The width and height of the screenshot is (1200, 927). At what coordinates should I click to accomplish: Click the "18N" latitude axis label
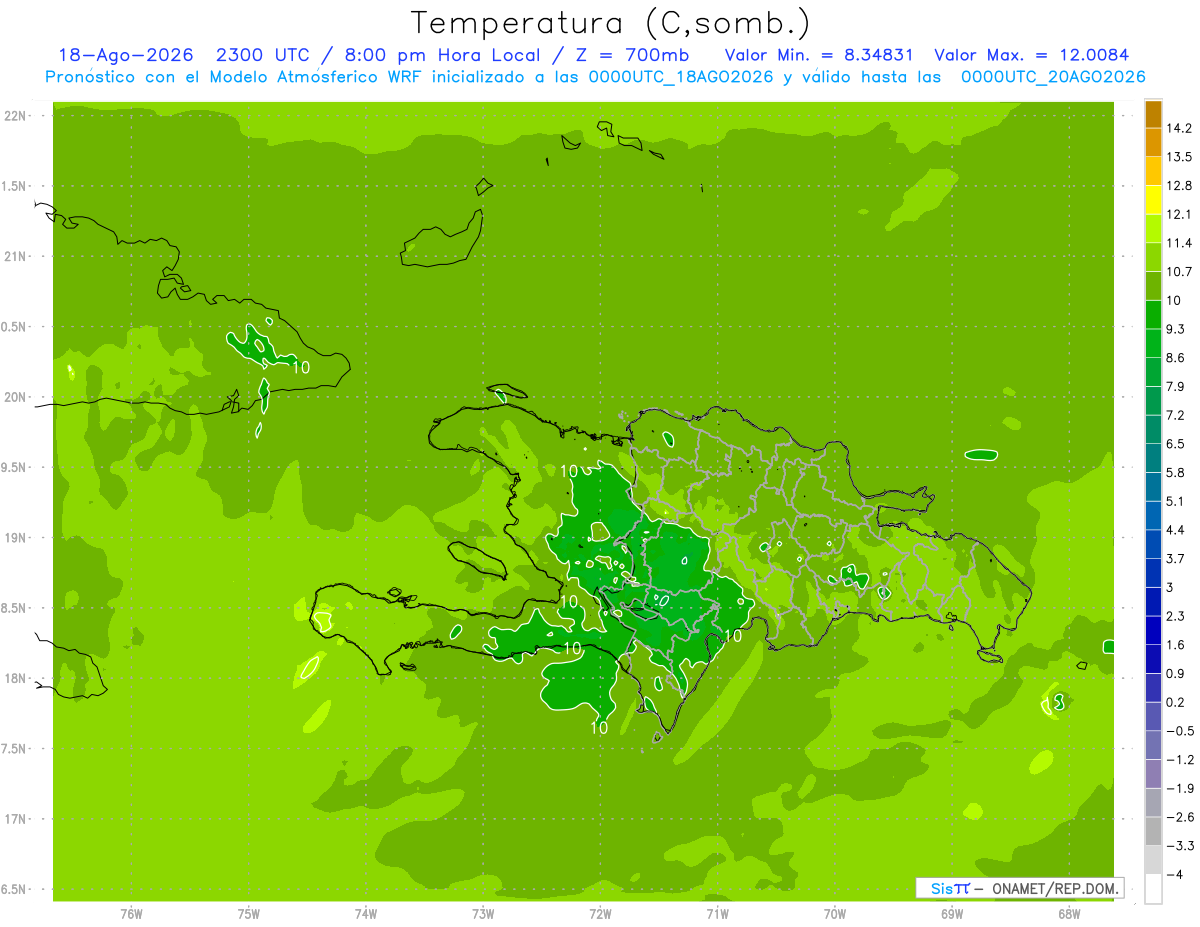click(x=16, y=679)
